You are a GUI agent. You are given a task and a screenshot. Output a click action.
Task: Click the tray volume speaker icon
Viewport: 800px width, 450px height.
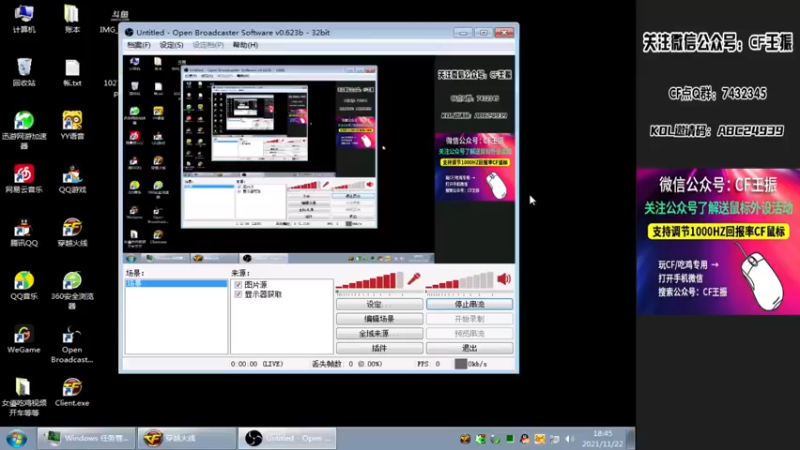pos(570,439)
